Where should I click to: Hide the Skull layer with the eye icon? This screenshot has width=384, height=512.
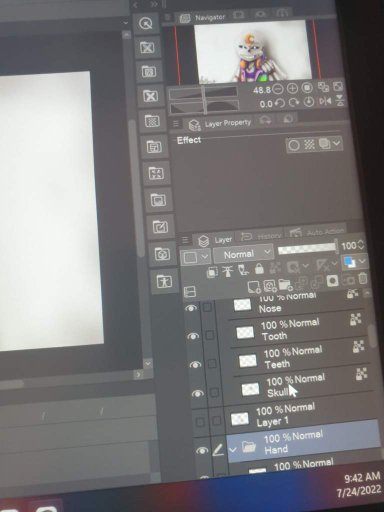point(197,394)
